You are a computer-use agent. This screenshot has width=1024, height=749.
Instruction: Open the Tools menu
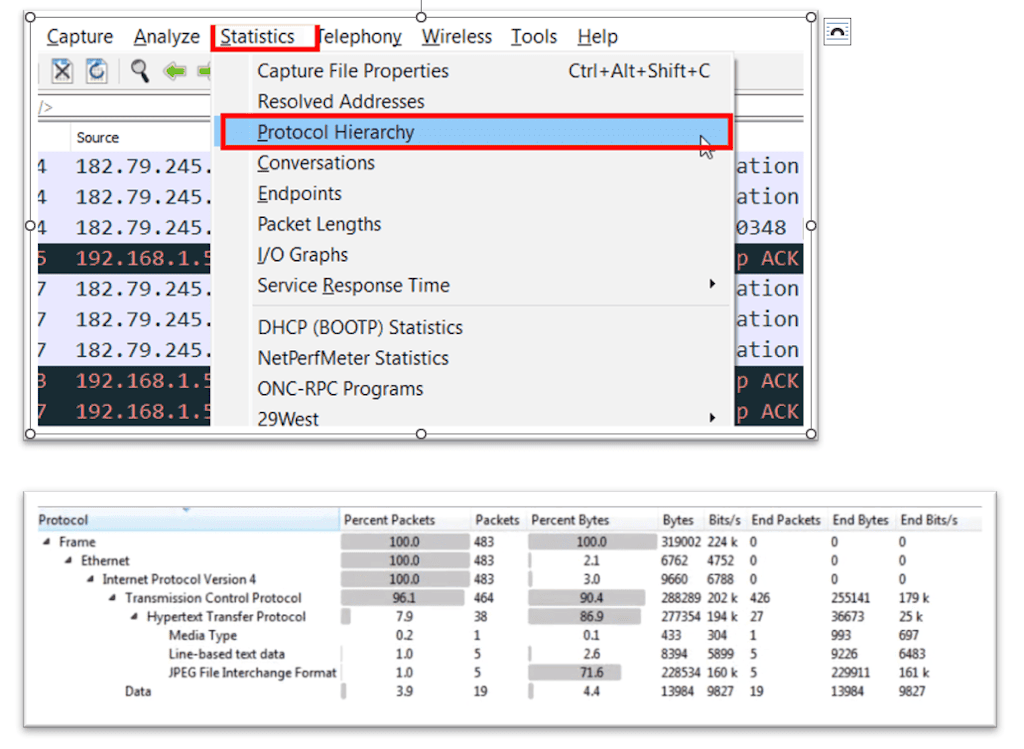[534, 37]
